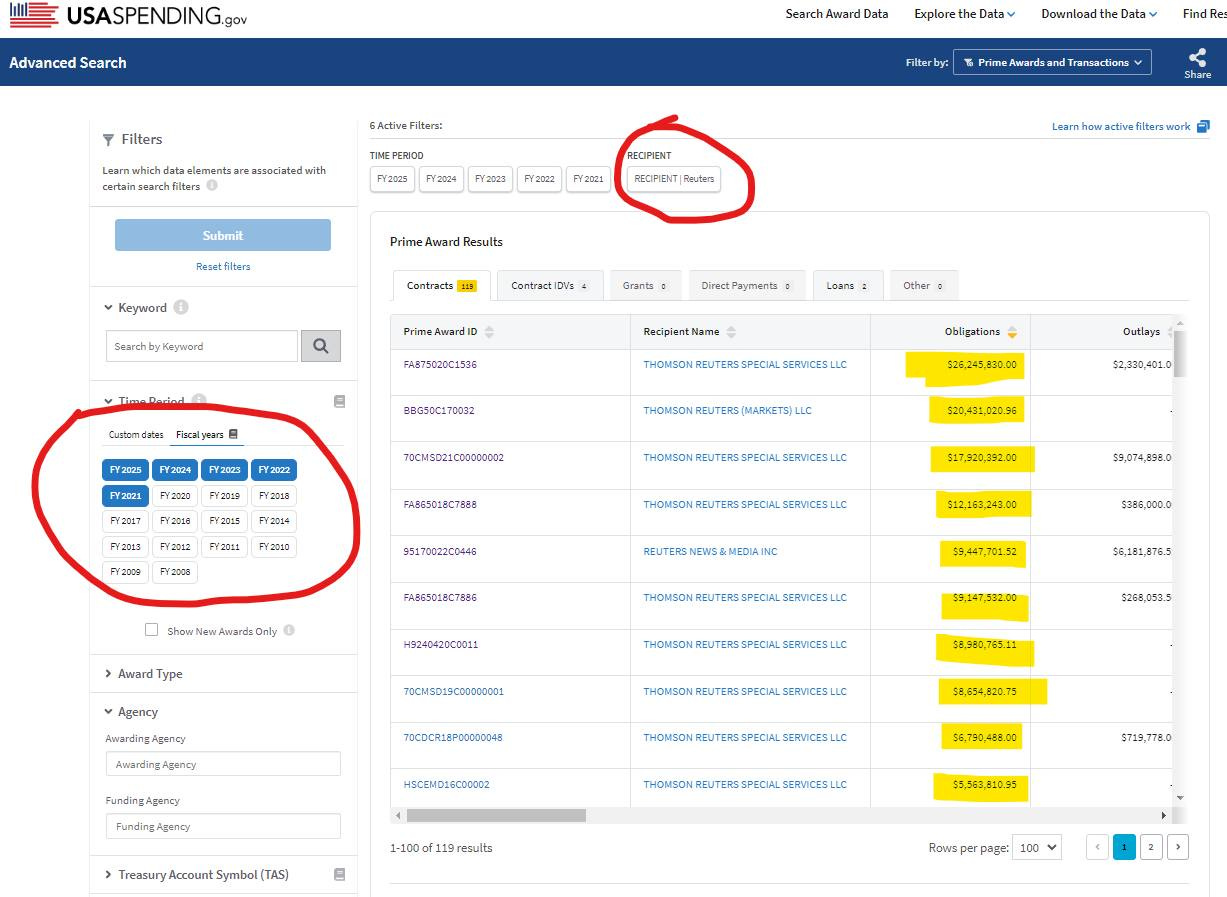This screenshot has width=1227, height=897.
Task: Click the filter funnel icon
Action: pos(108,140)
